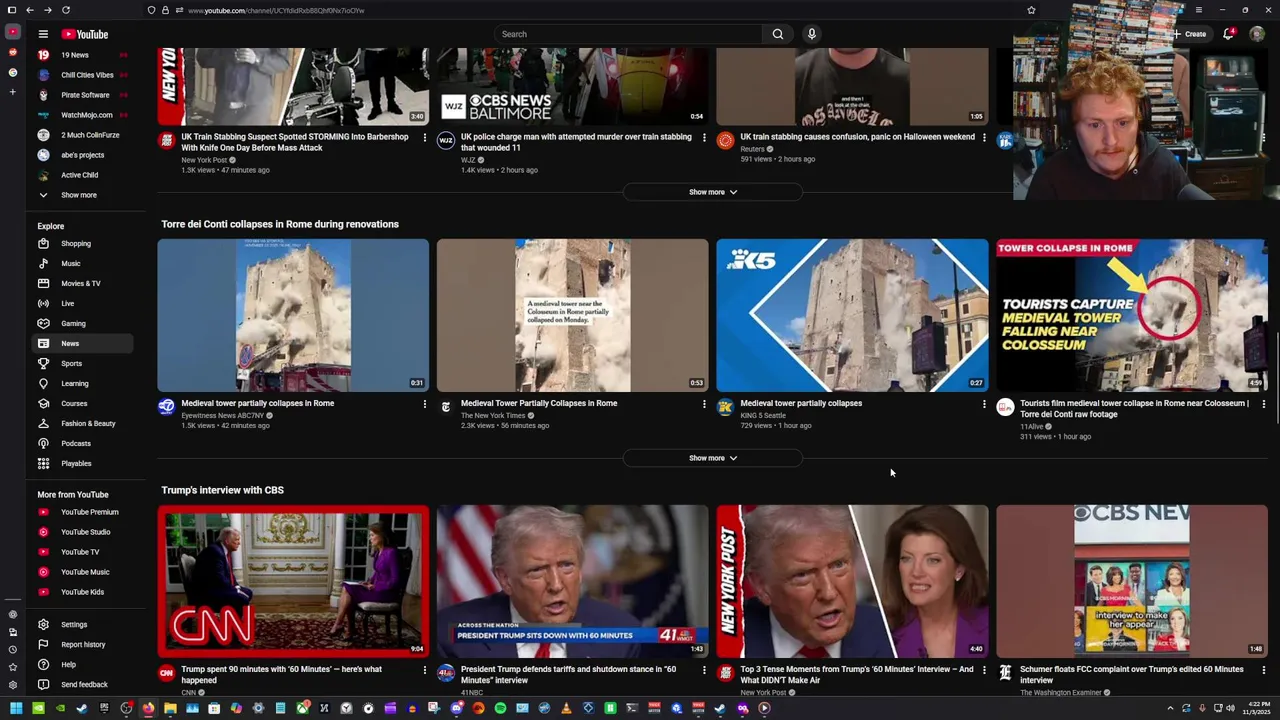The width and height of the screenshot is (1280, 720).
Task: Open Active Child subscription channel
Action: pyautogui.click(x=82, y=175)
